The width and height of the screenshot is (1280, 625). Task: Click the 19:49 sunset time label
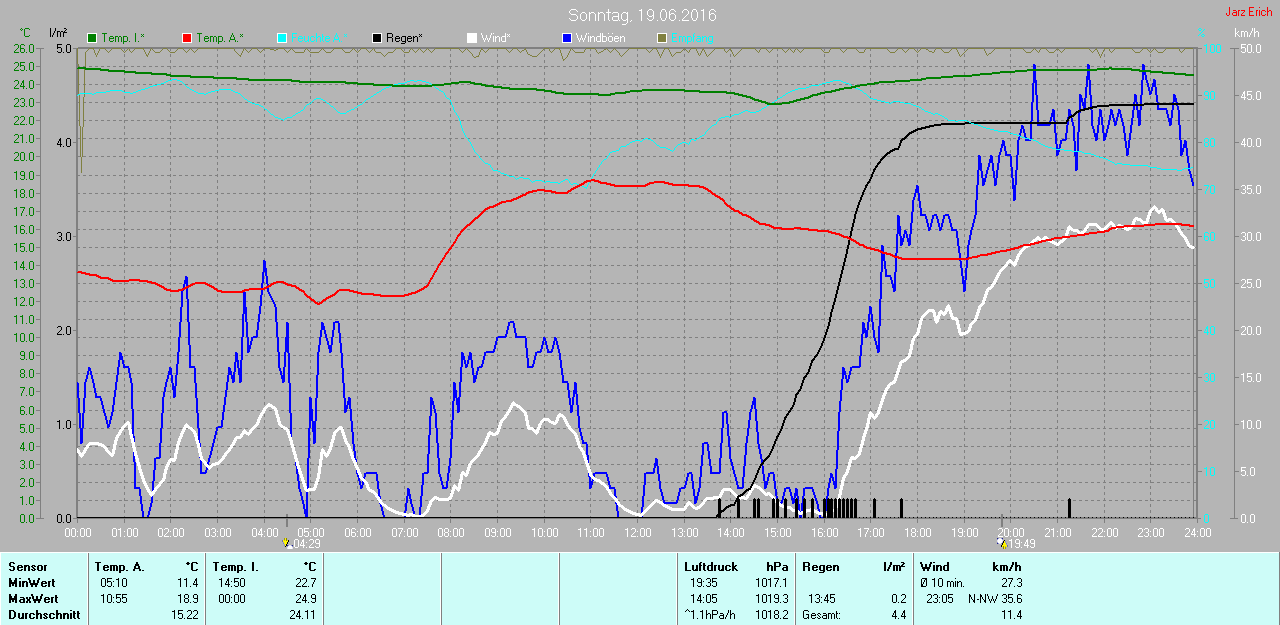tap(1021, 544)
